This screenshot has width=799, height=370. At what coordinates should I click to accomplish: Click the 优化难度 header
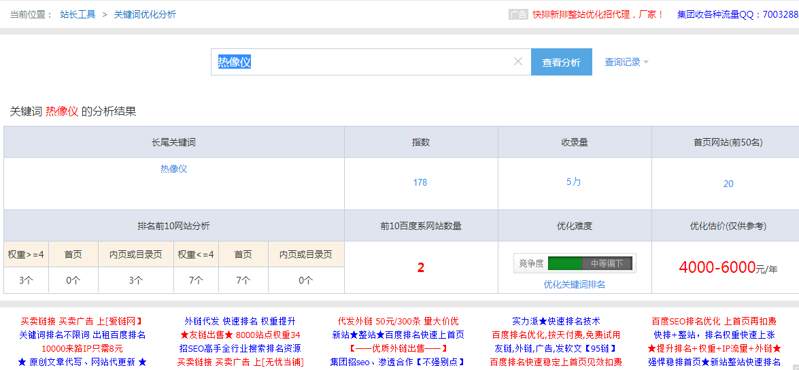575,226
